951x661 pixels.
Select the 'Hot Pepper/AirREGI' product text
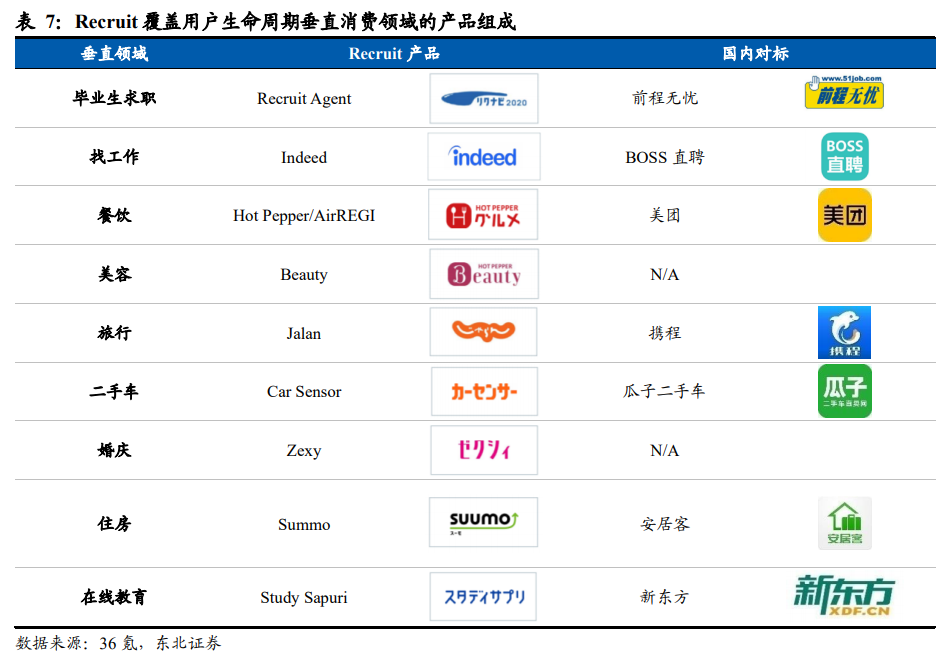[x=304, y=215]
